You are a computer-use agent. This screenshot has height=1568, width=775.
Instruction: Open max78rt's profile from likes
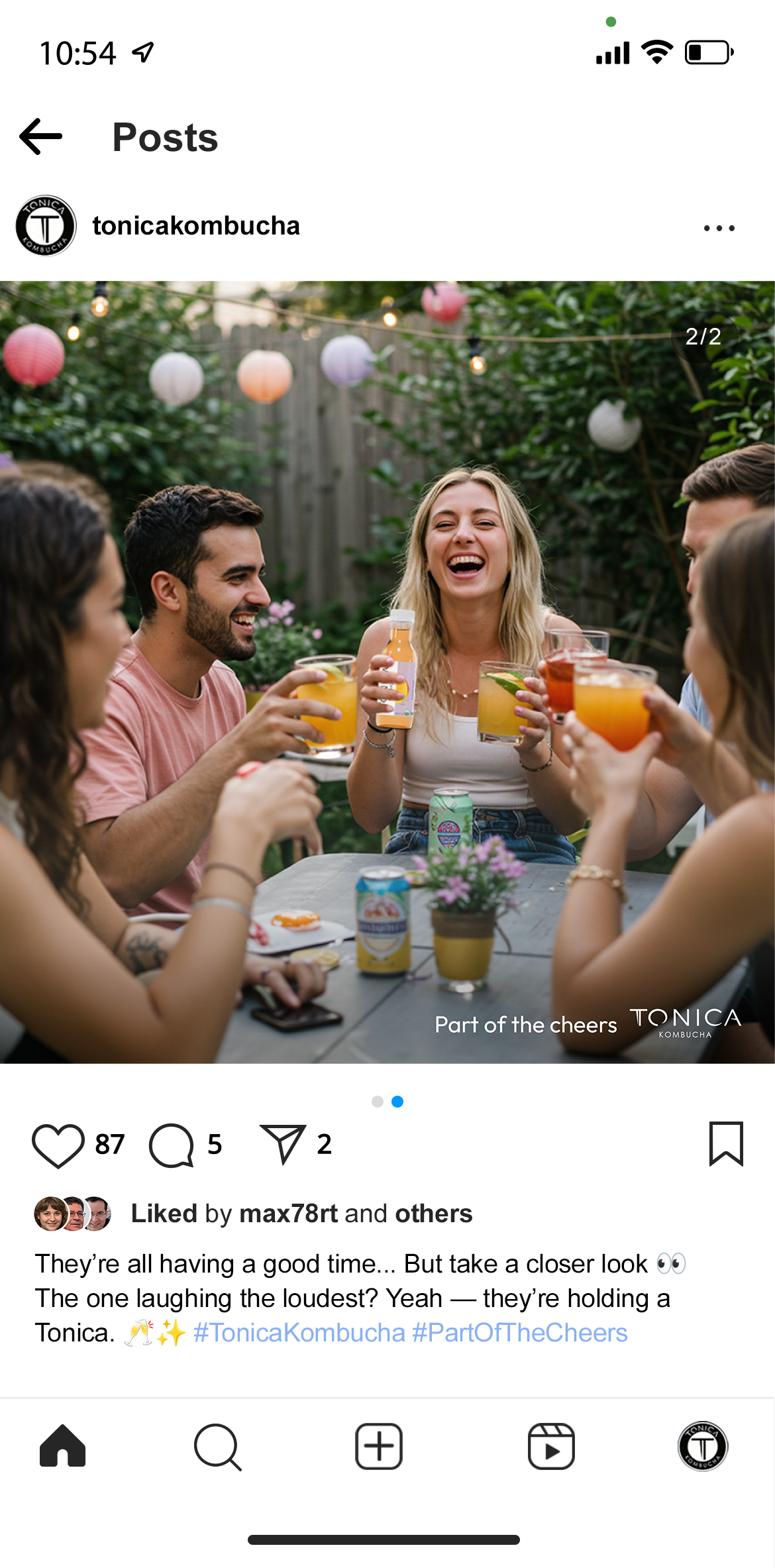[x=289, y=1214]
